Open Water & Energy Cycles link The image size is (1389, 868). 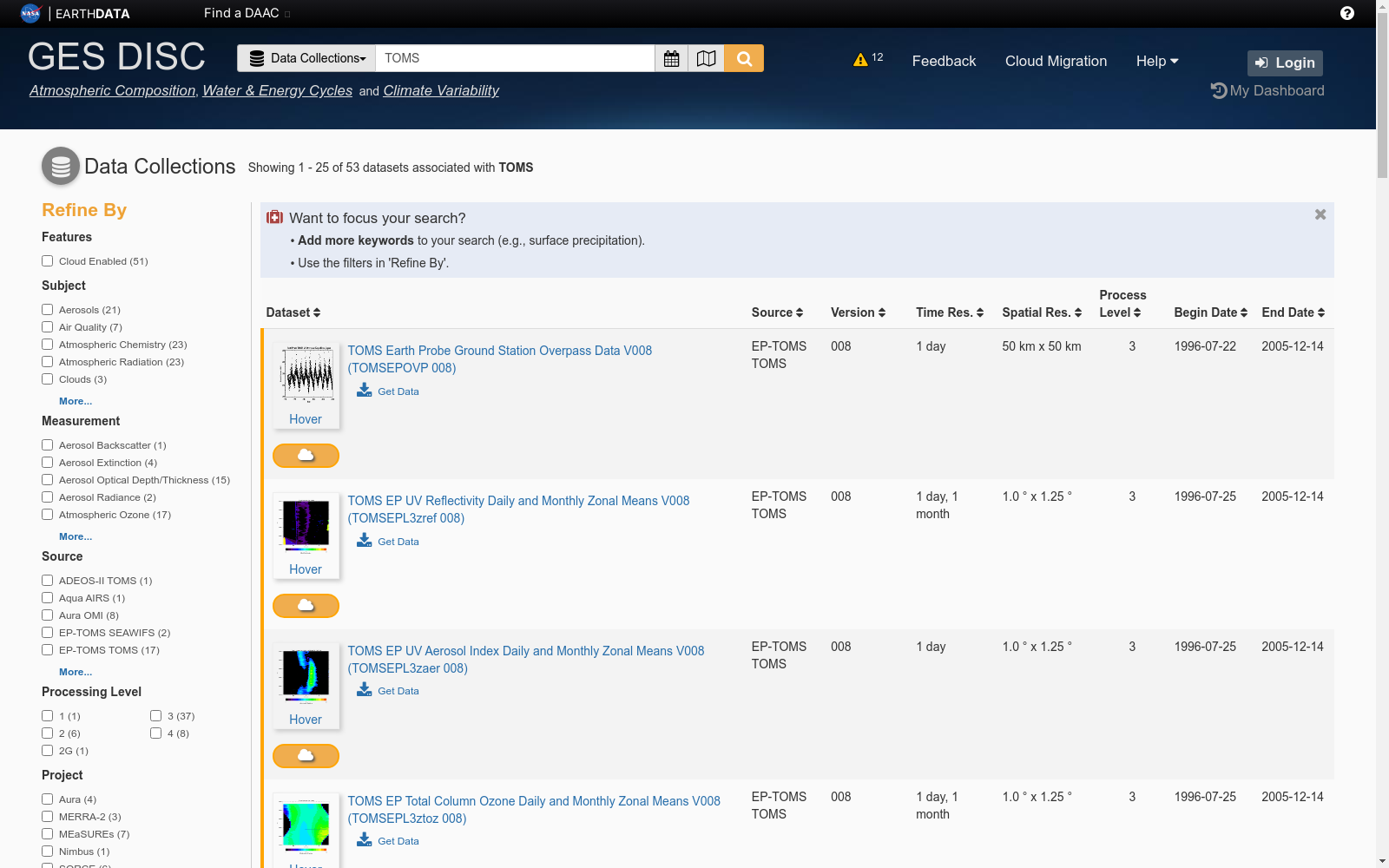pos(277,90)
